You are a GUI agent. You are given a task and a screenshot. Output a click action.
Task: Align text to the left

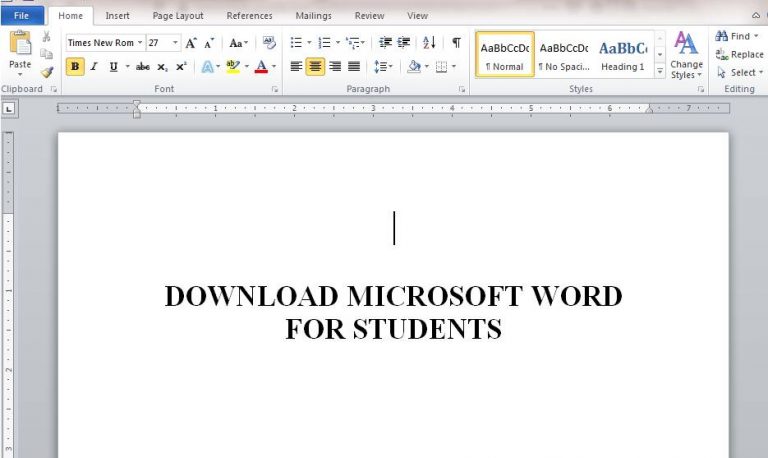pyautogui.click(x=296, y=66)
